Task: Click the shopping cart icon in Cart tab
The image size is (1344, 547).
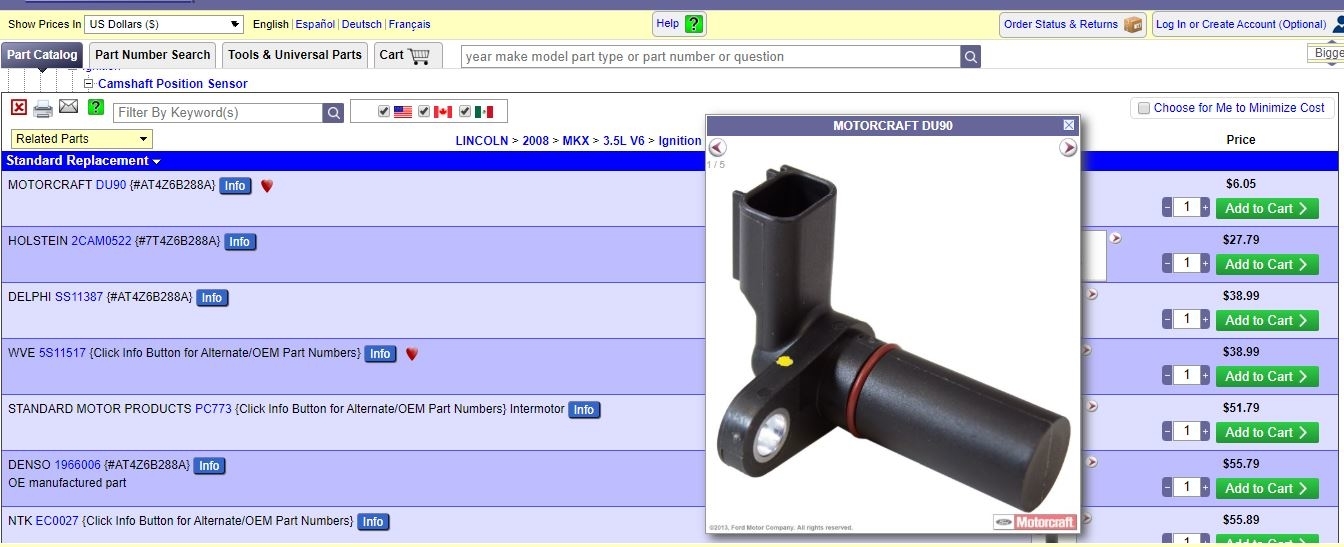Action: (x=418, y=56)
